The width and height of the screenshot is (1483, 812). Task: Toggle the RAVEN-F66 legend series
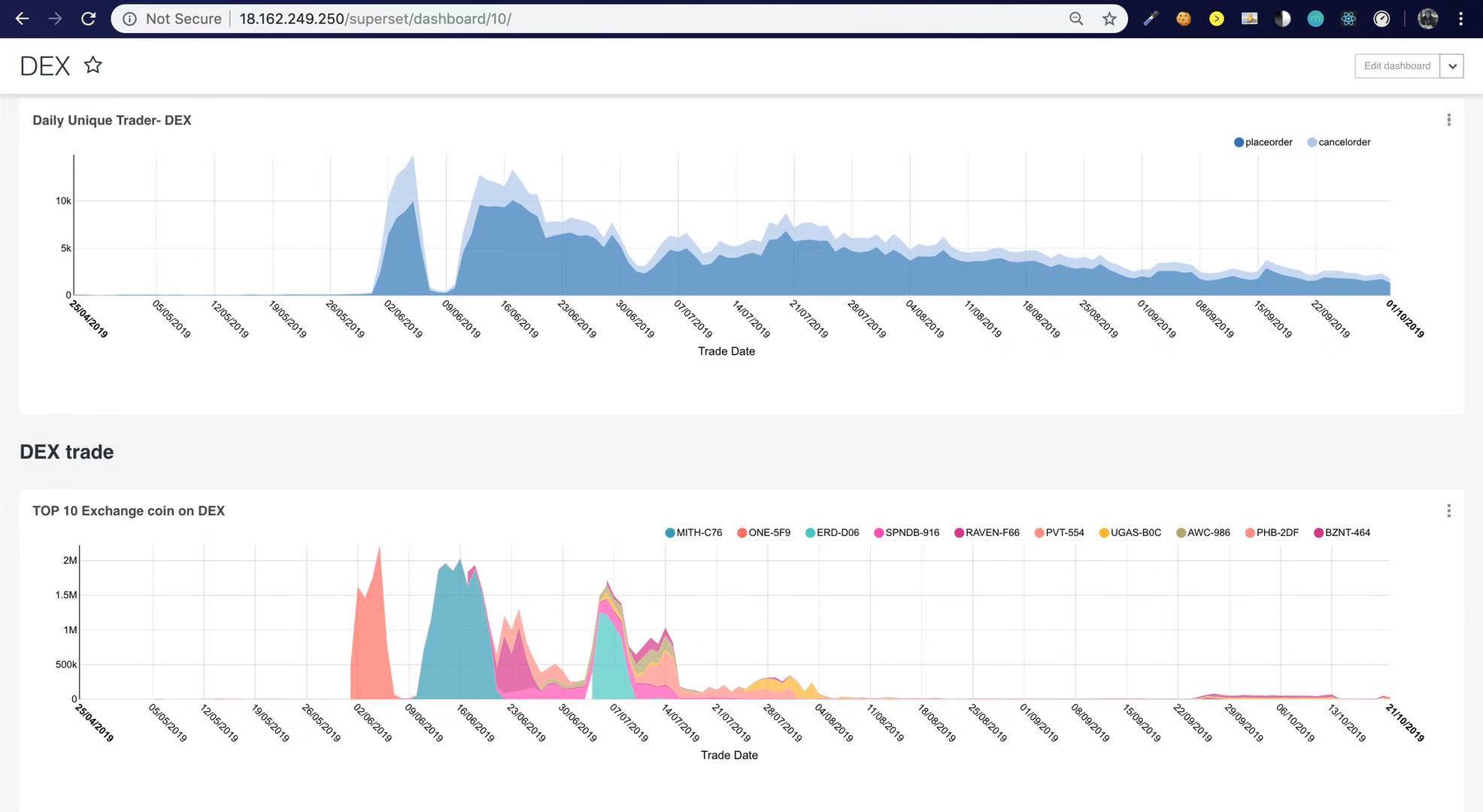[x=987, y=533]
